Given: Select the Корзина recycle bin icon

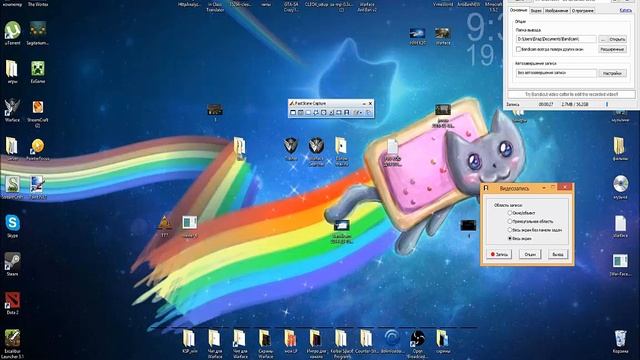Looking at the screenshot, I should pyautogui.click(x=620, y=342).
